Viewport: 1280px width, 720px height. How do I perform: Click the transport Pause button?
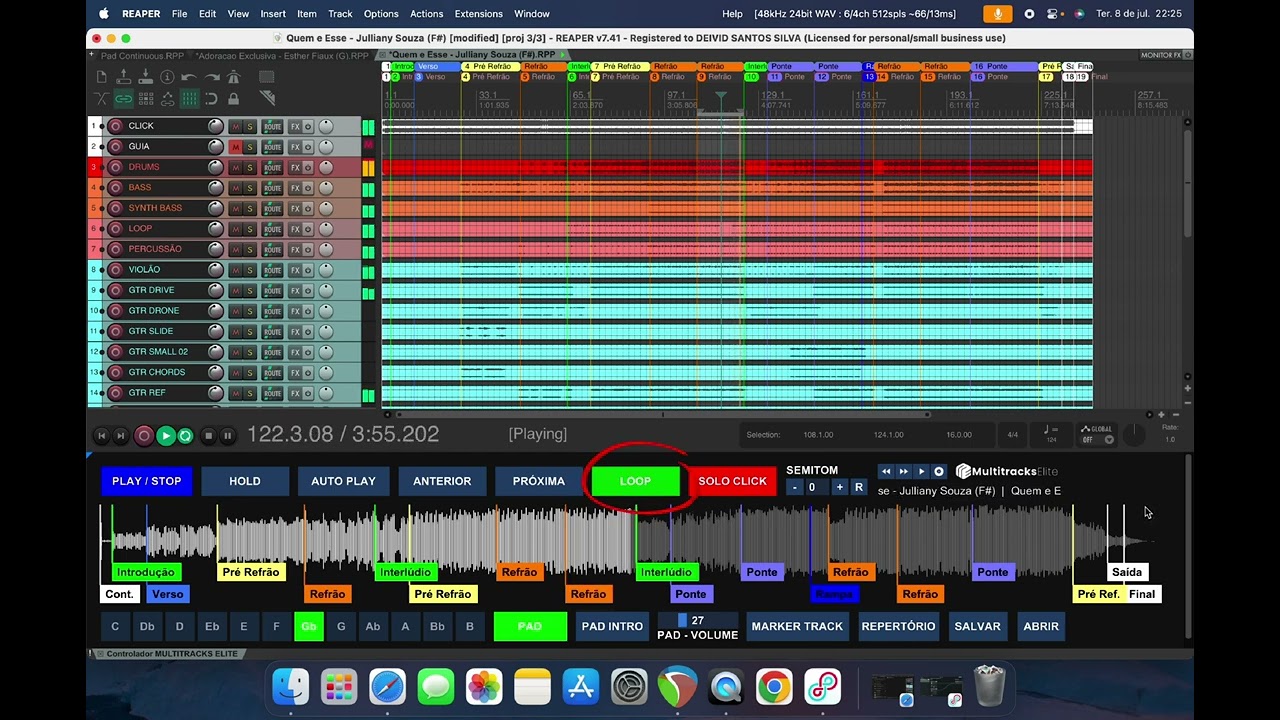(227, 435)
